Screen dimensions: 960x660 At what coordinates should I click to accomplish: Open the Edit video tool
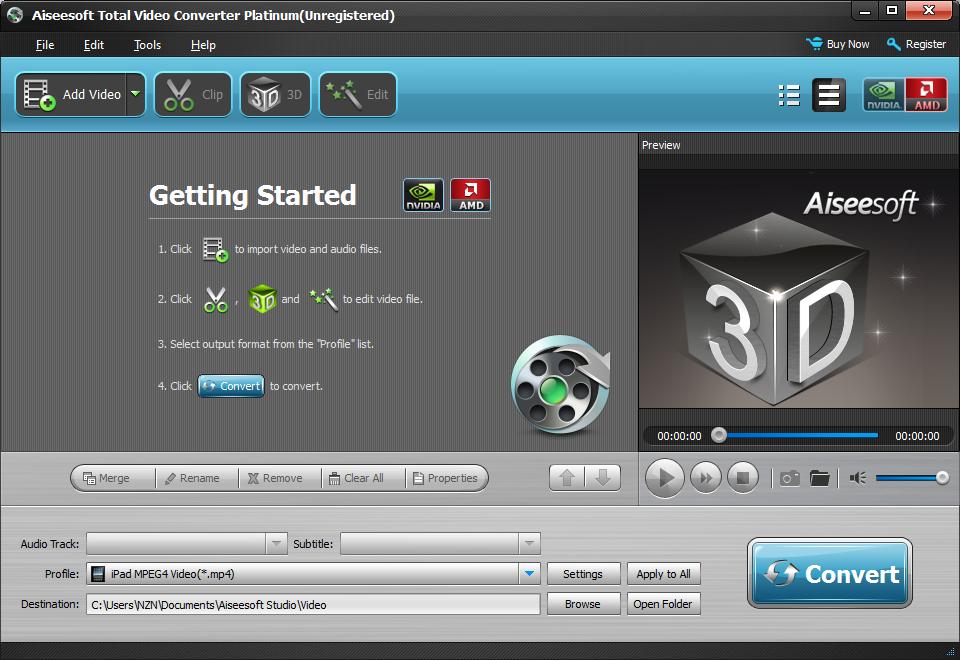(x=357, y=94)
